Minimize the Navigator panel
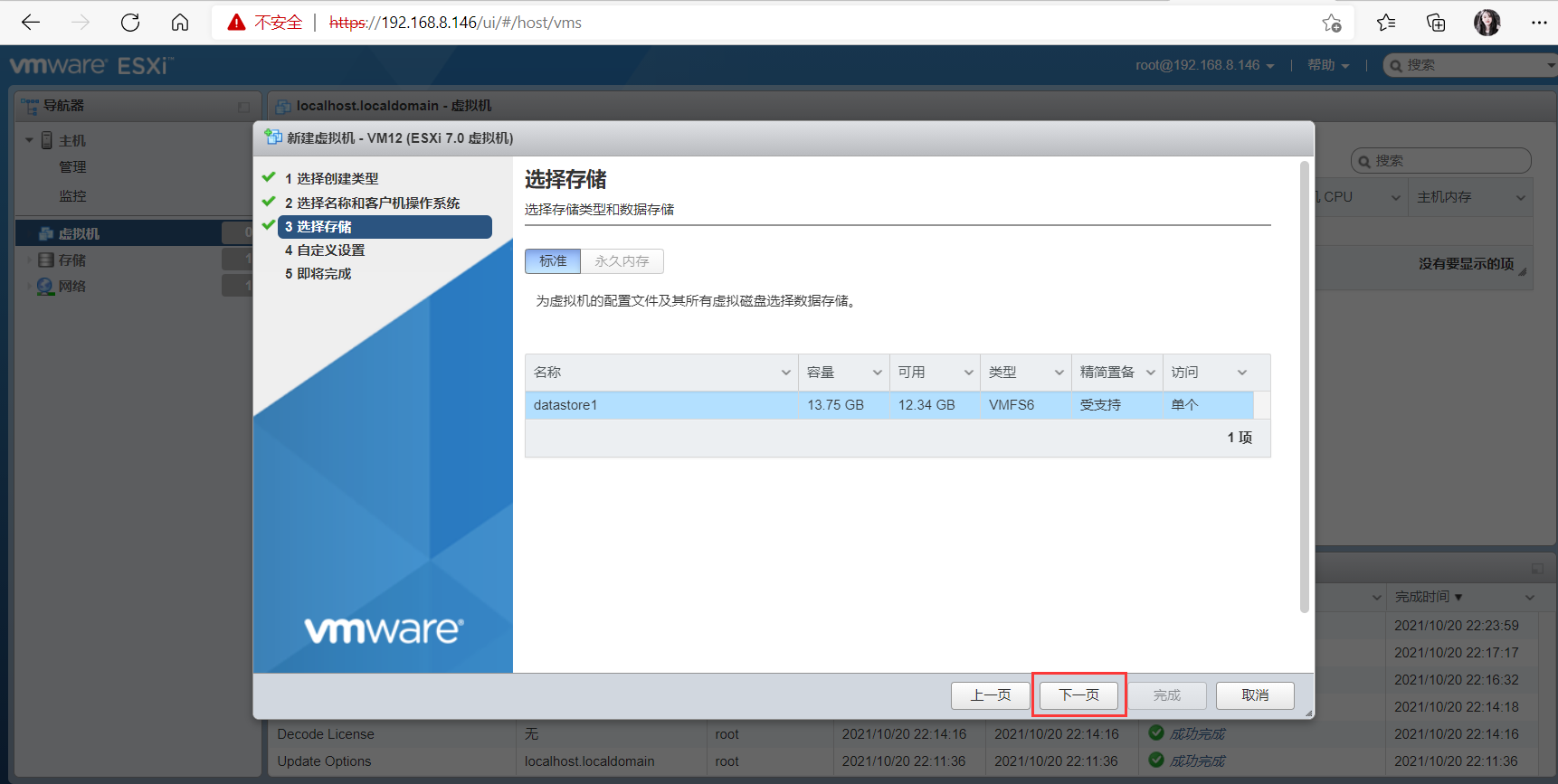 pos(243,107)
